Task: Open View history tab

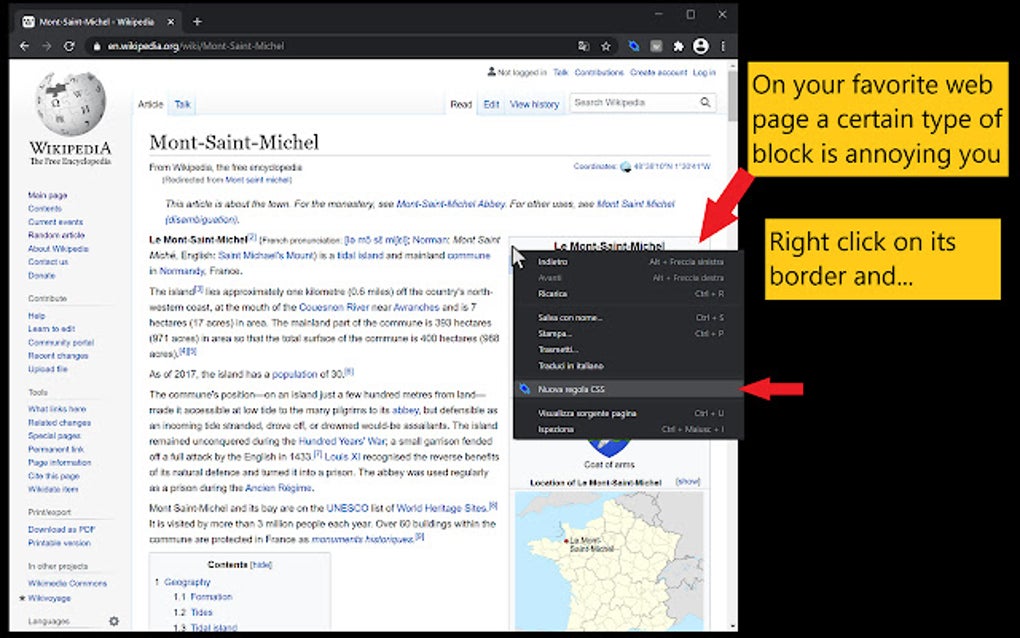Action: tap(534, 104)
